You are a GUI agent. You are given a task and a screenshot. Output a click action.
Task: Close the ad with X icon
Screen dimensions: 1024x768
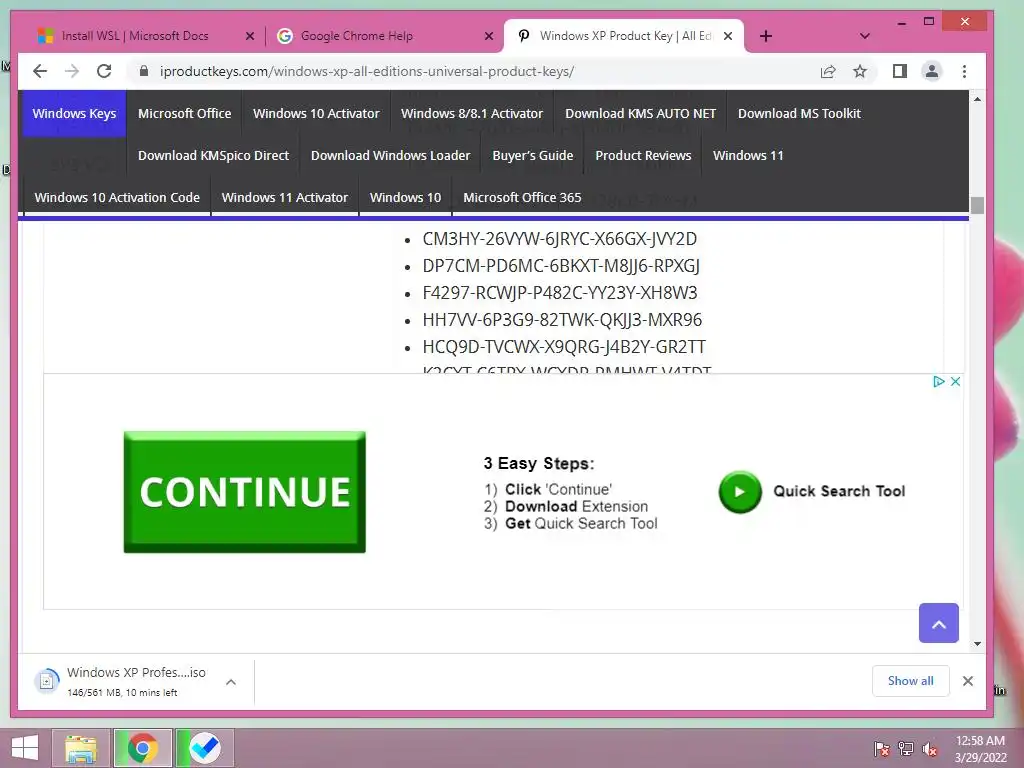(955, 381)
